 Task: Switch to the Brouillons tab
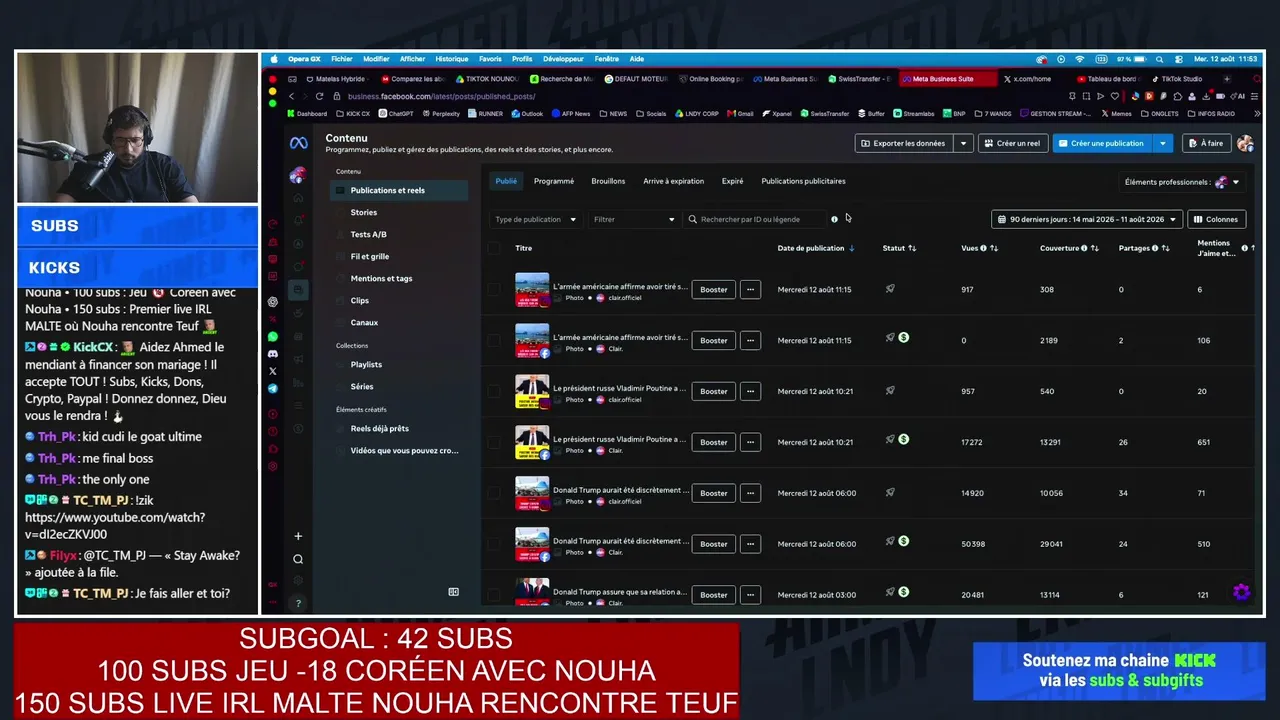[608, 181]
